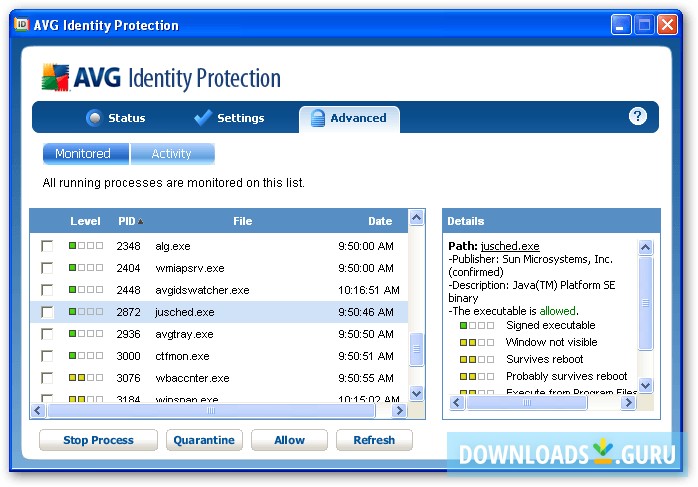Sort the process list by Level
The height and width of the screenshot is (487, 698).
tap(85, 221)
